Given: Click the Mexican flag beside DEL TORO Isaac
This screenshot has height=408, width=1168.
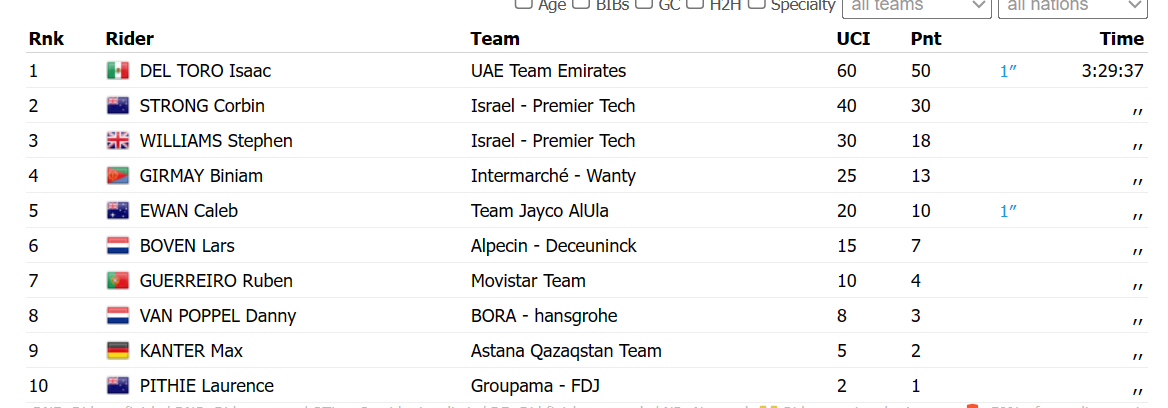Looking at the screenshot, I should 118,71.
